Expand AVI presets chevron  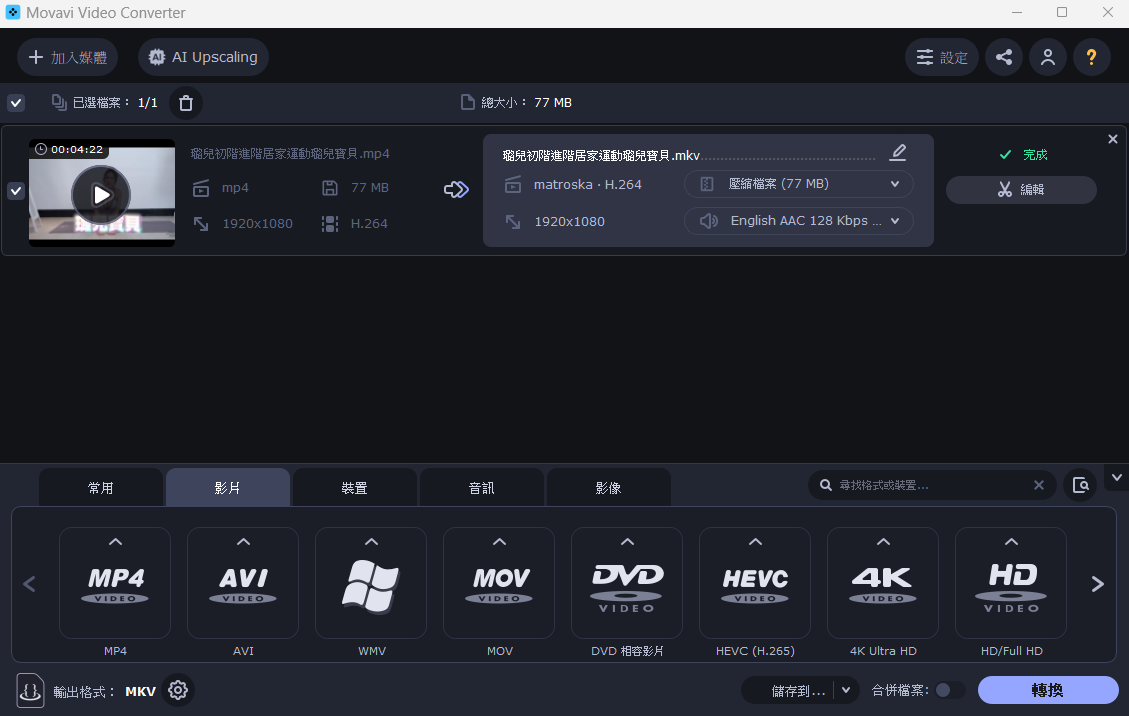[x=243, y=542]
